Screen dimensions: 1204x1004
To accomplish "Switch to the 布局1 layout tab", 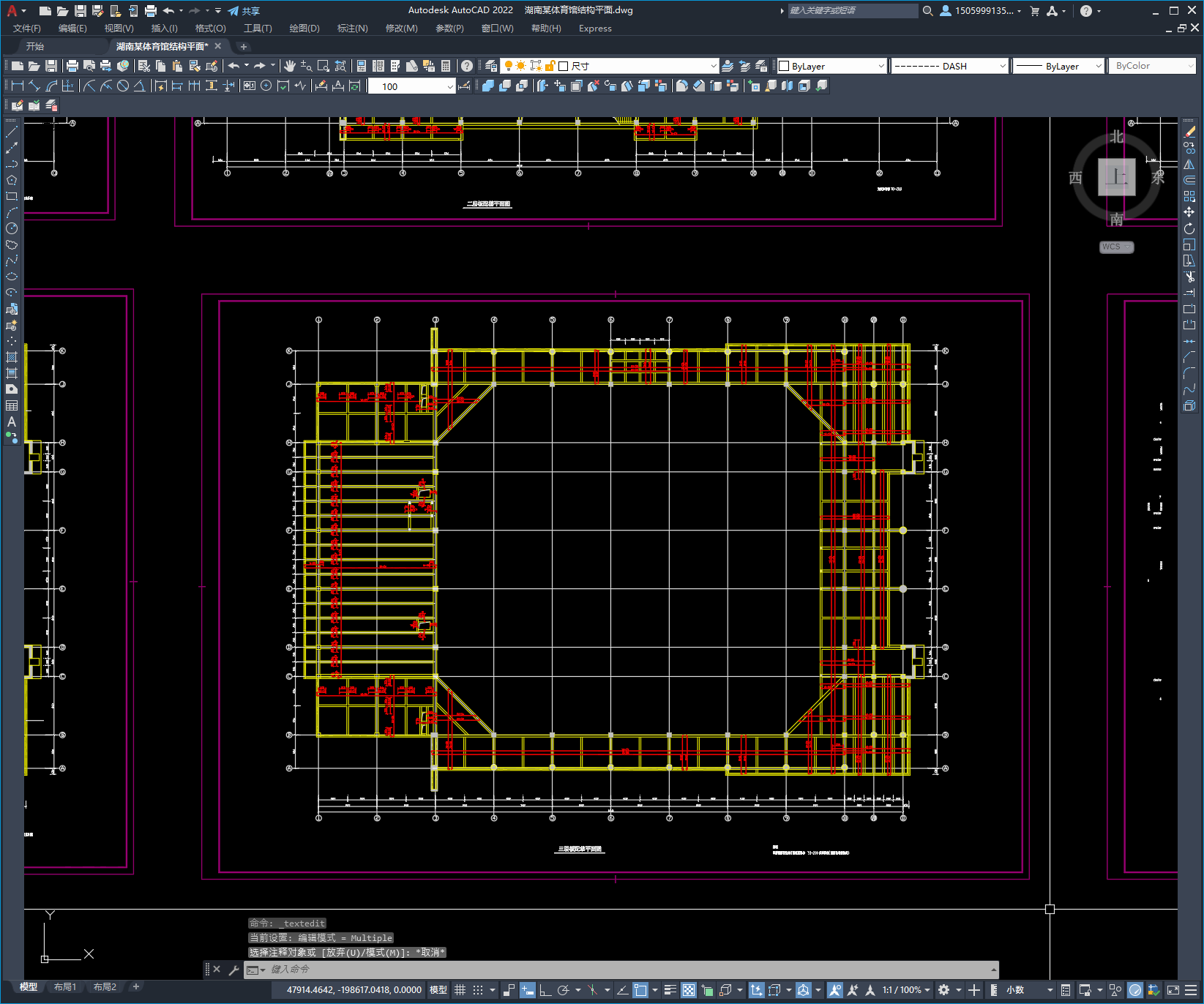I will point(65,986).
